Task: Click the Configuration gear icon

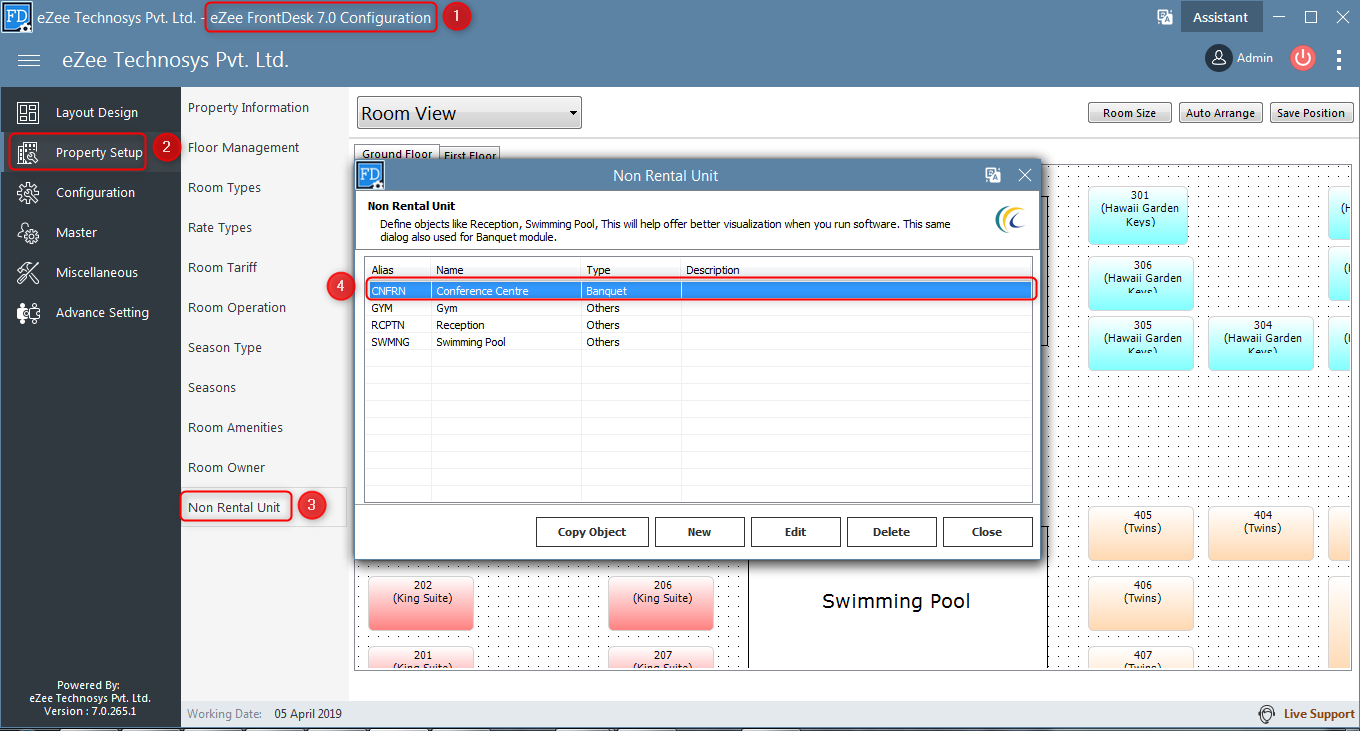Action: tap(28, 193)
